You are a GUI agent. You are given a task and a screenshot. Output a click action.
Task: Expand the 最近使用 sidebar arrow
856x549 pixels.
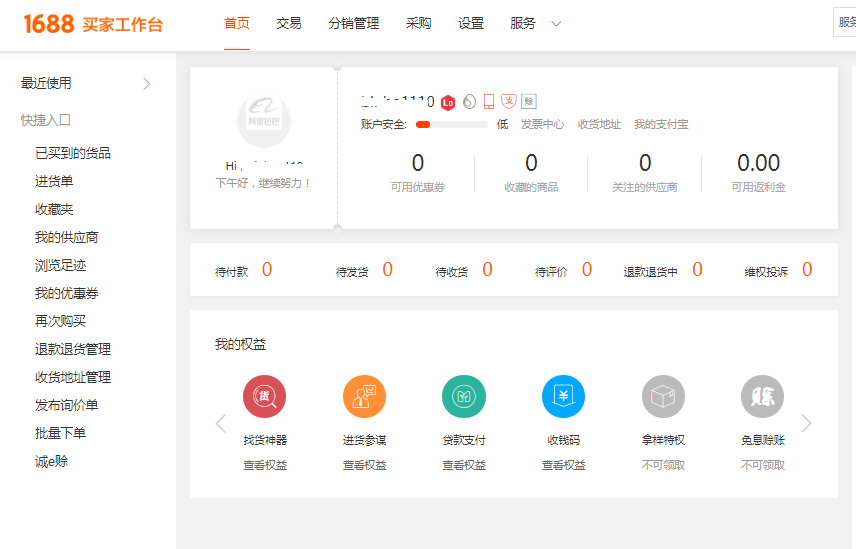coord(147,84)
